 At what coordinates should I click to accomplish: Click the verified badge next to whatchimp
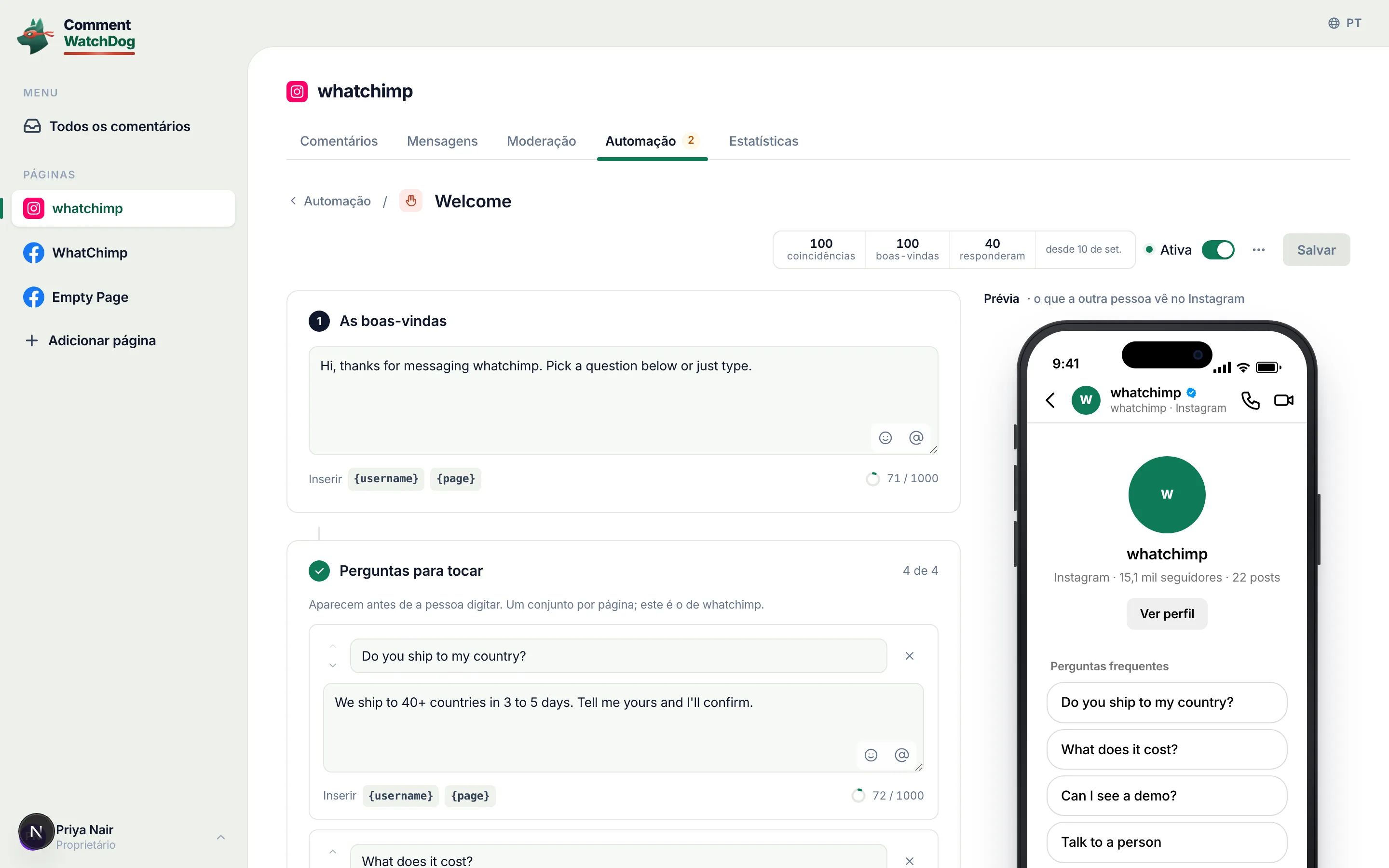(1192, 393)
